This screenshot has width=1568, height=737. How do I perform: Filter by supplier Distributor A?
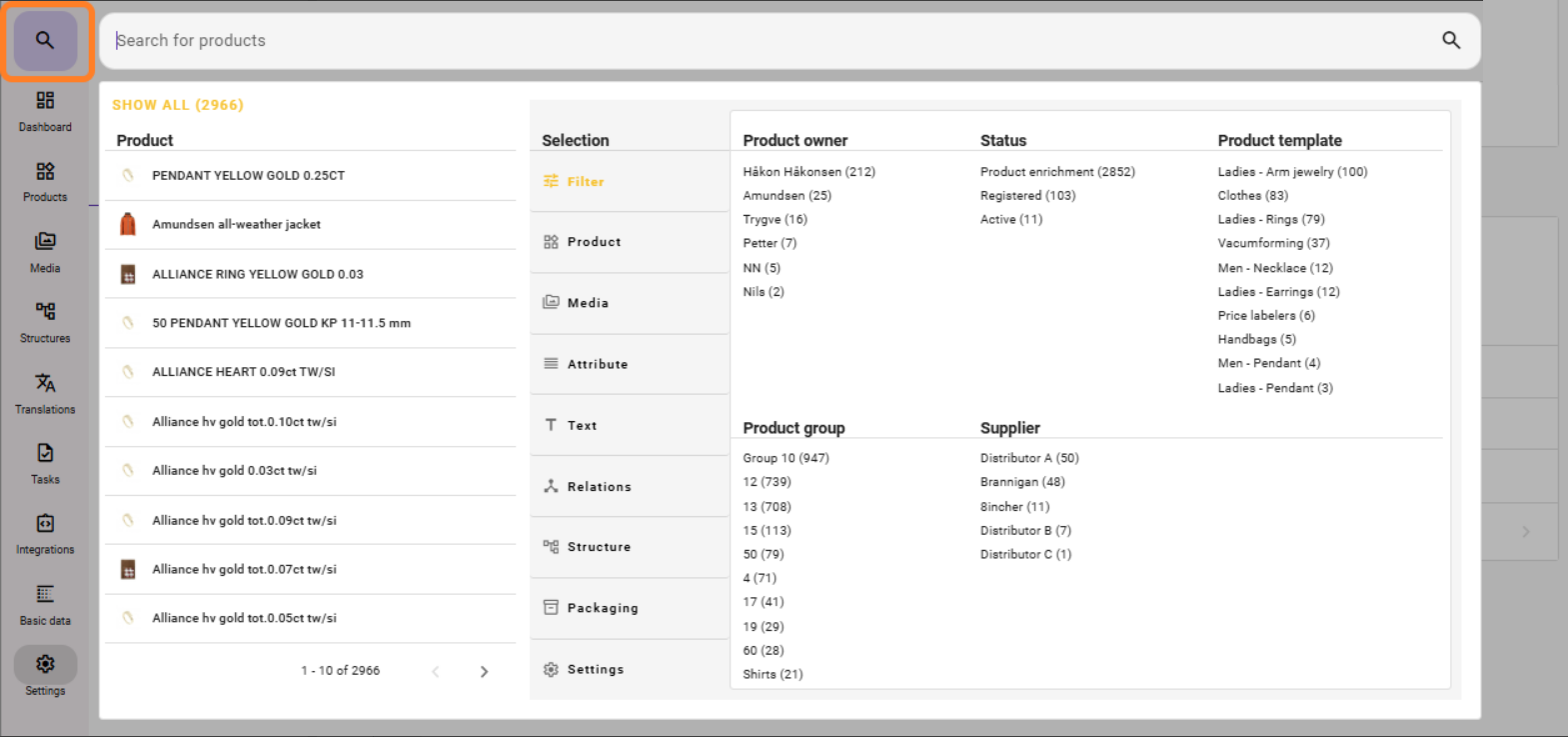point(1028,458)
